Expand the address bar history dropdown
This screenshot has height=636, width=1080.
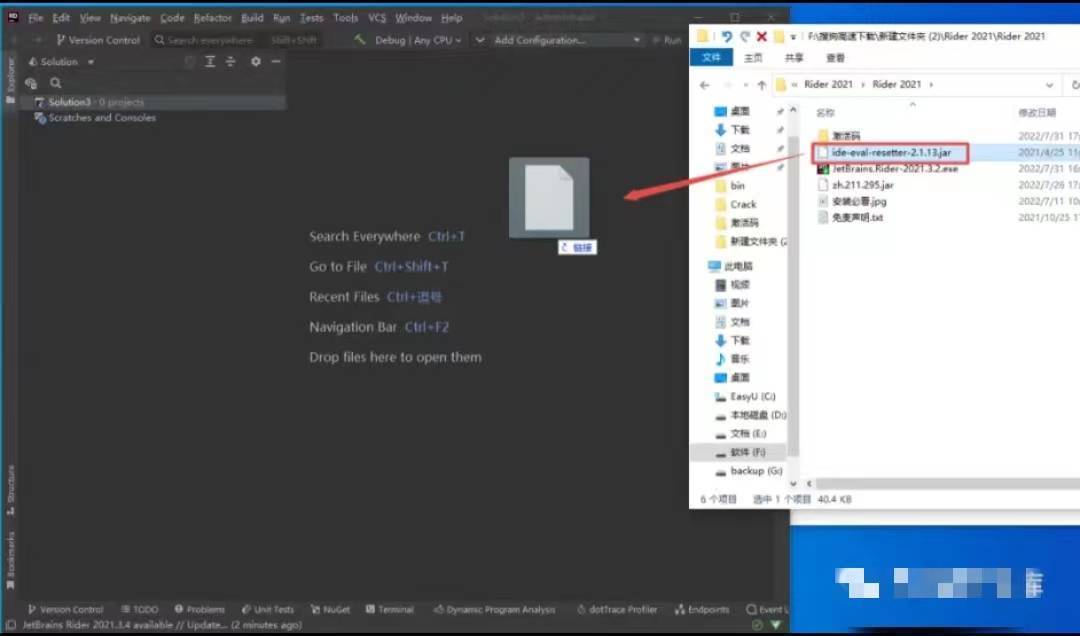[x=1049, y=85]
